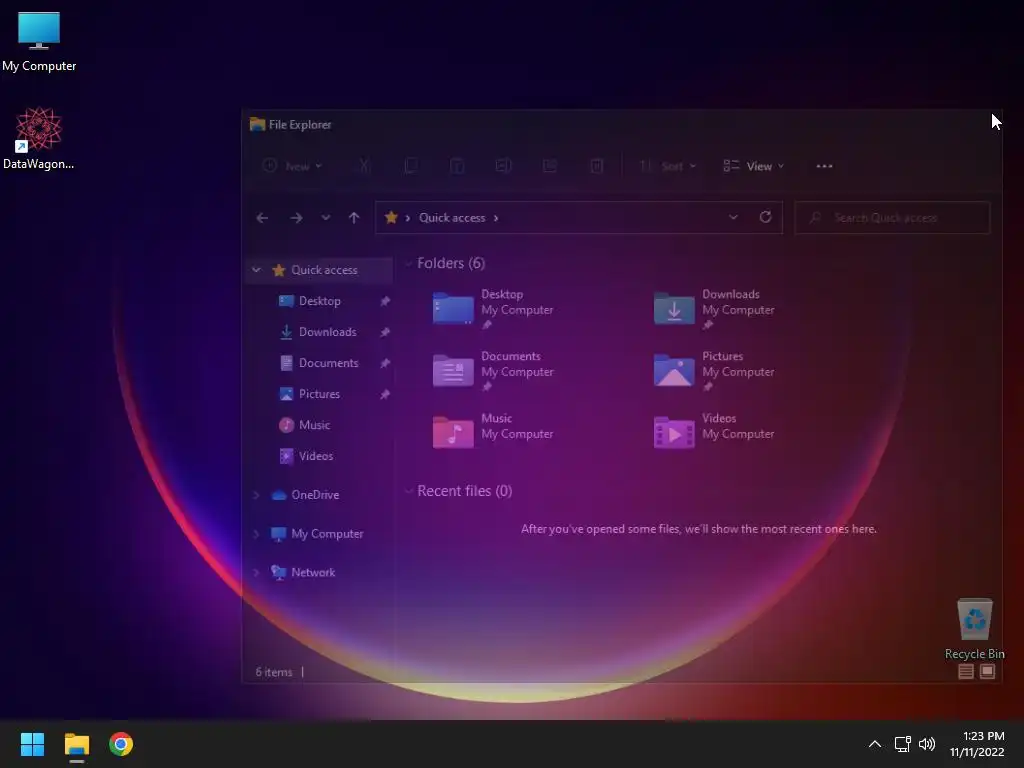Viewport: 1024px width, 768px height.
Task: Expand the Network tree node
Action: 257,572
